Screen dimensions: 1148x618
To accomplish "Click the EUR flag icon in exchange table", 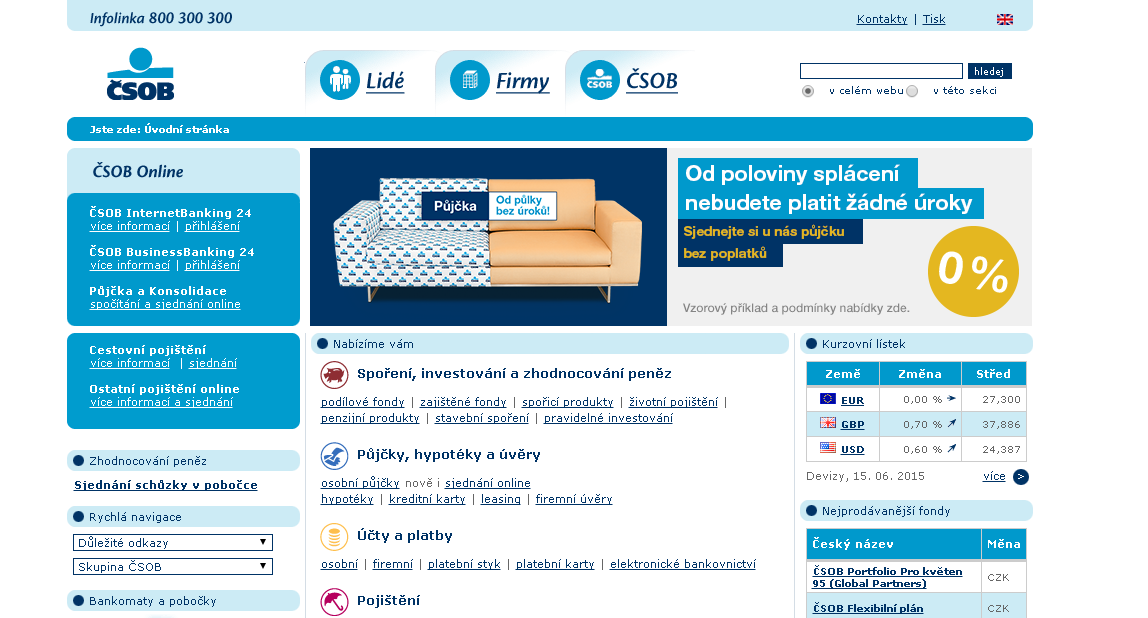I will [827, 399].
